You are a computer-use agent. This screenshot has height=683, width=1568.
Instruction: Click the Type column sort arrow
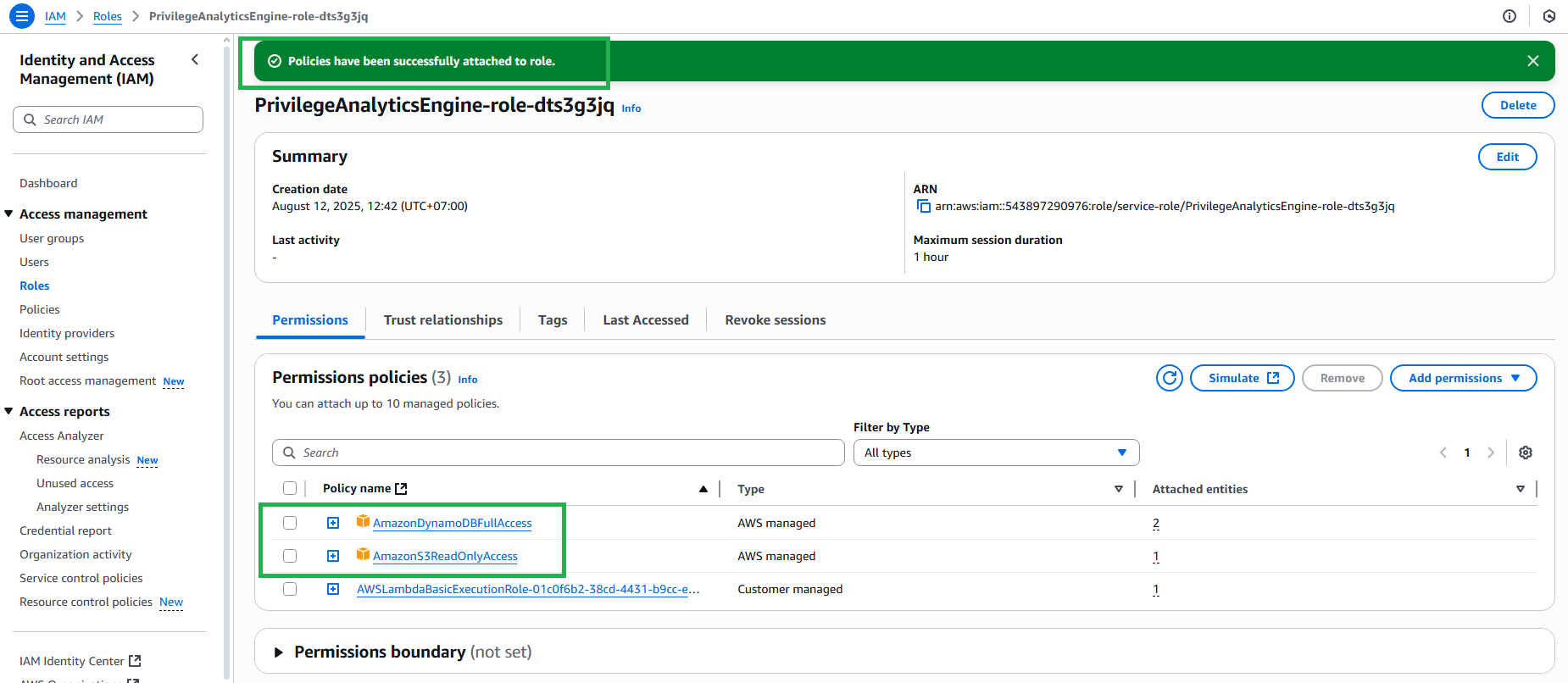[1119, 489]
